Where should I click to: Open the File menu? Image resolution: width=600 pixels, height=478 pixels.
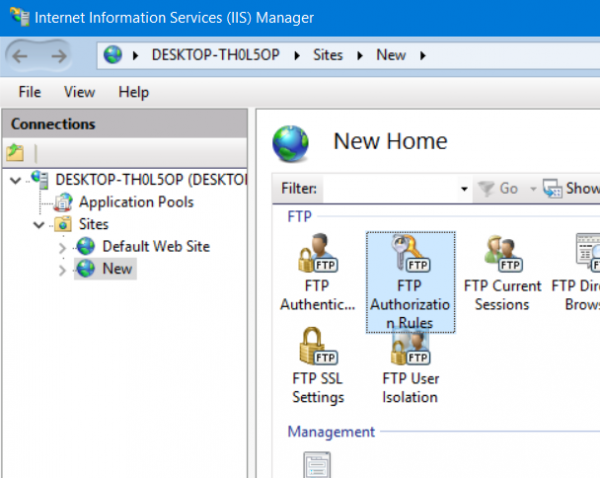[x=29, y=92]
